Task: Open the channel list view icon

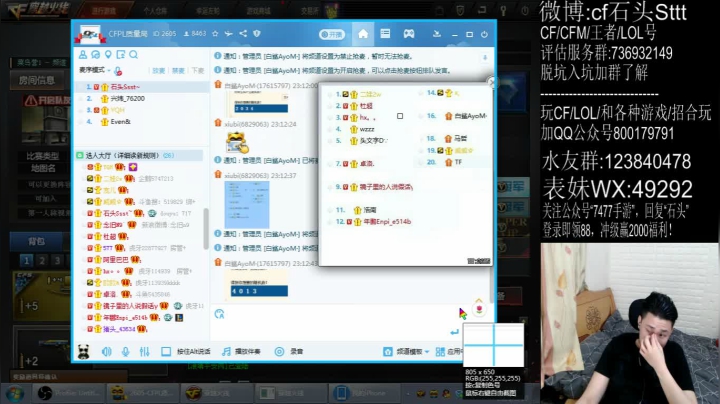Action: pyautogui.click(x=385, y=34)
